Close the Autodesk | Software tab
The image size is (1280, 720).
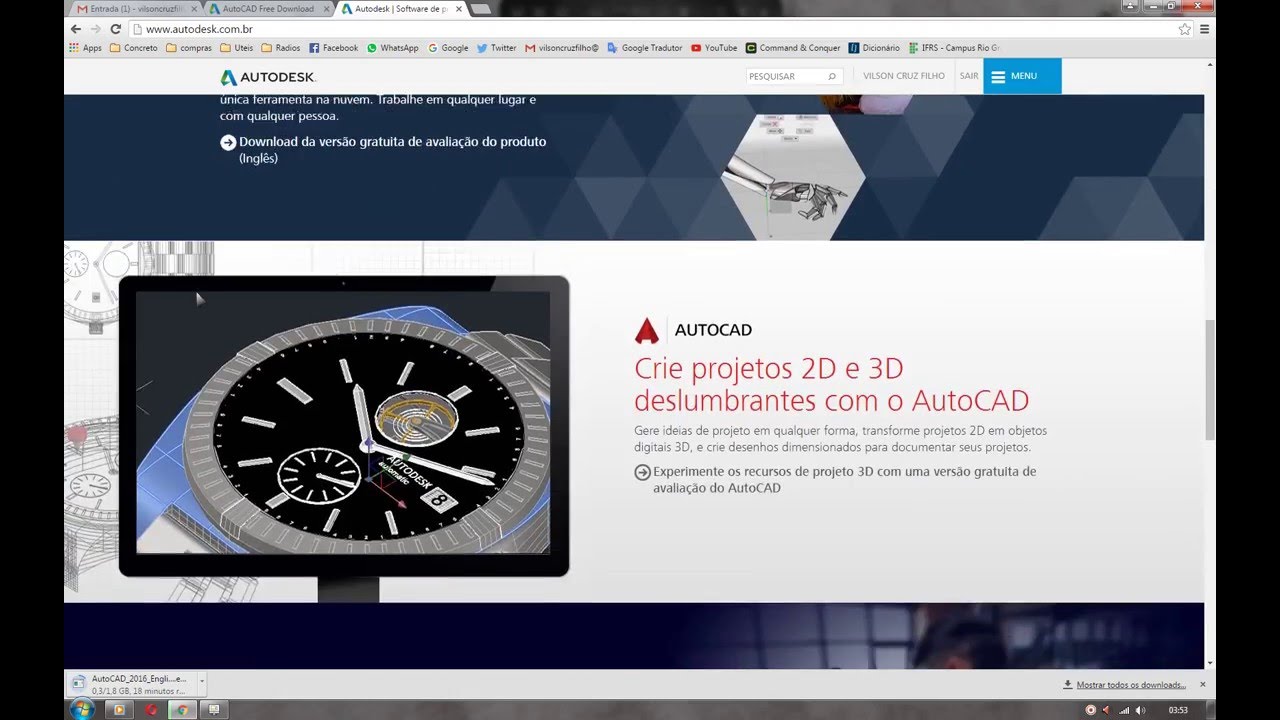click(x=459, y=9)
